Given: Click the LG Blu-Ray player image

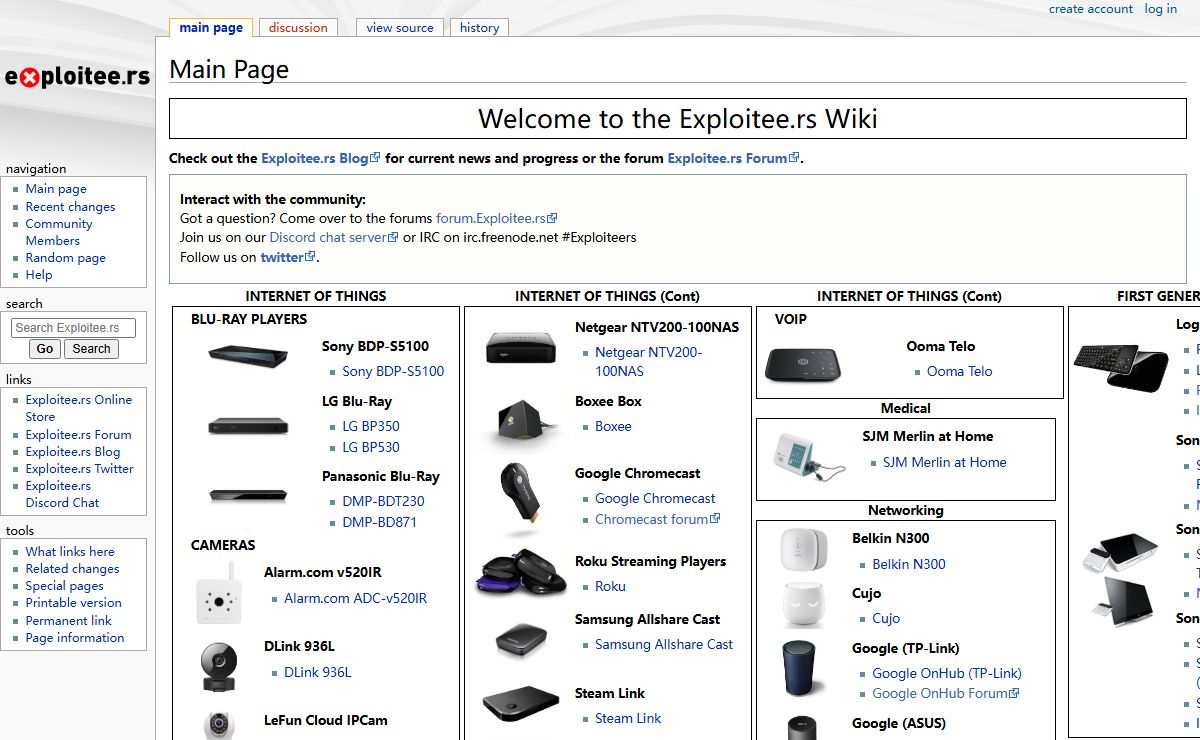Looking at the screenshot, I should pyautogui.click(x=248, y=426).
